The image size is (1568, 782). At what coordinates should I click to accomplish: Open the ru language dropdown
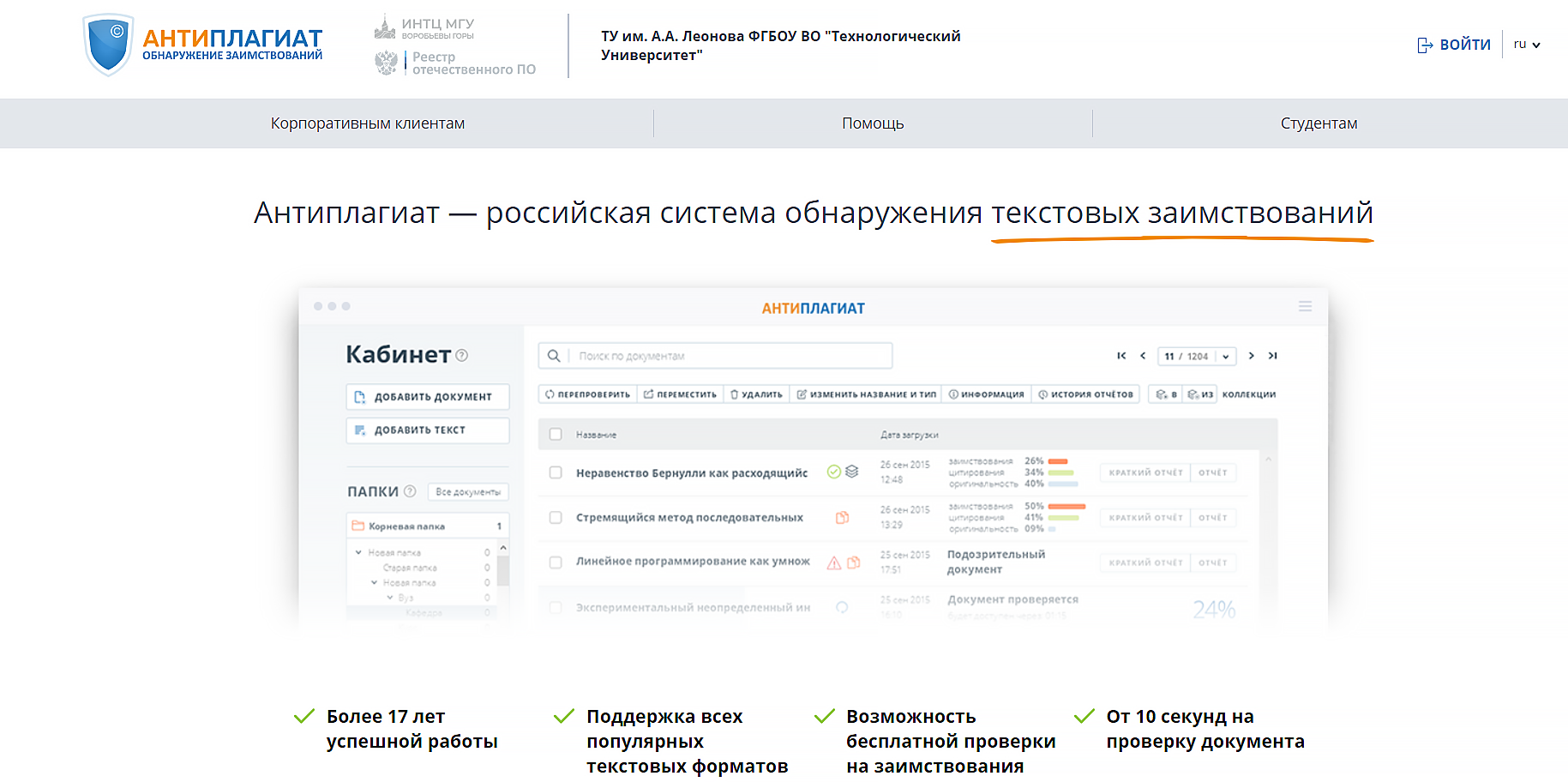tap(1527, 45)
